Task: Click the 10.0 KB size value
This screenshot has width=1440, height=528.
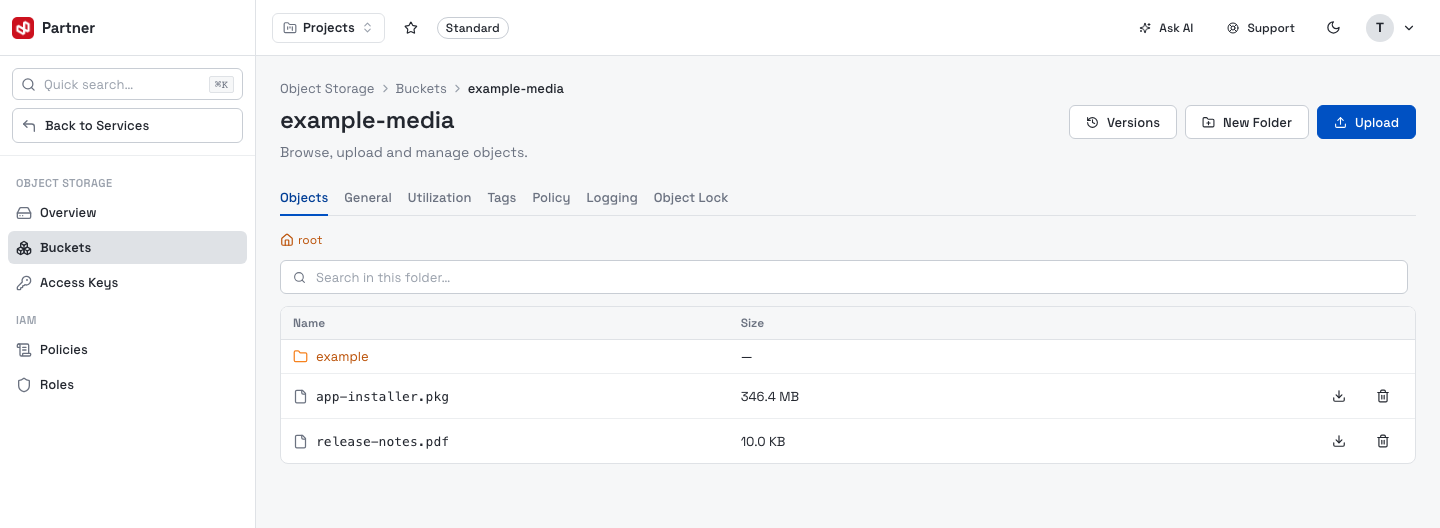Action: point(763,442)
